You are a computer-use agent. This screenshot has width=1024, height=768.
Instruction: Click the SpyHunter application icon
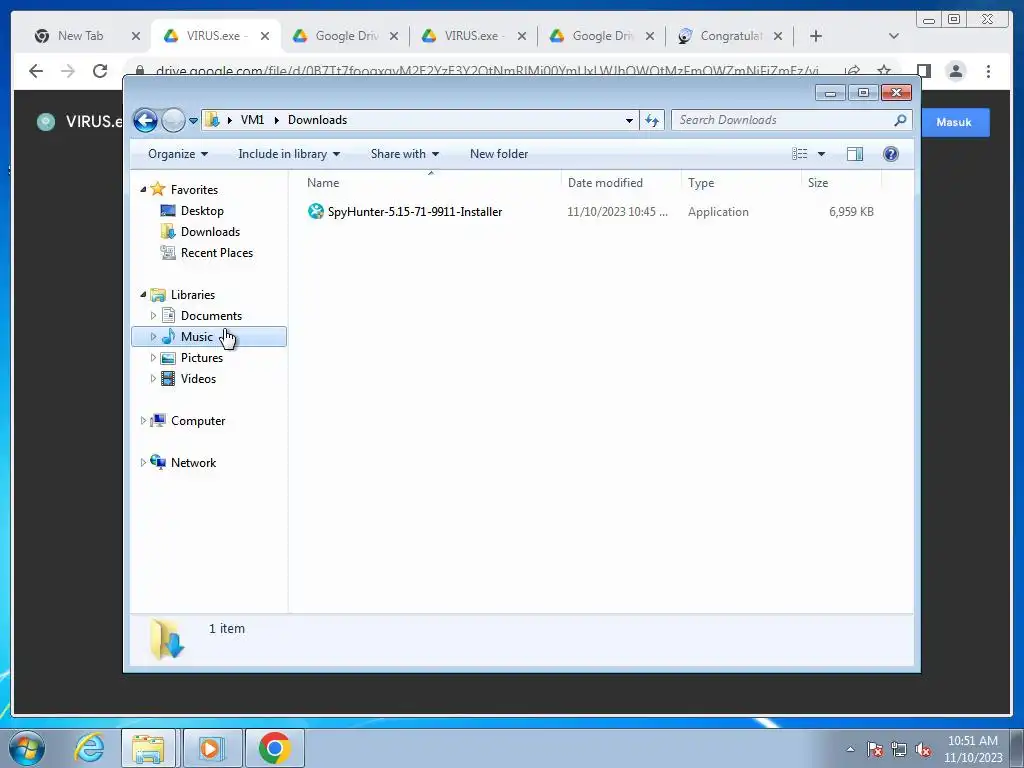point(316,212)
